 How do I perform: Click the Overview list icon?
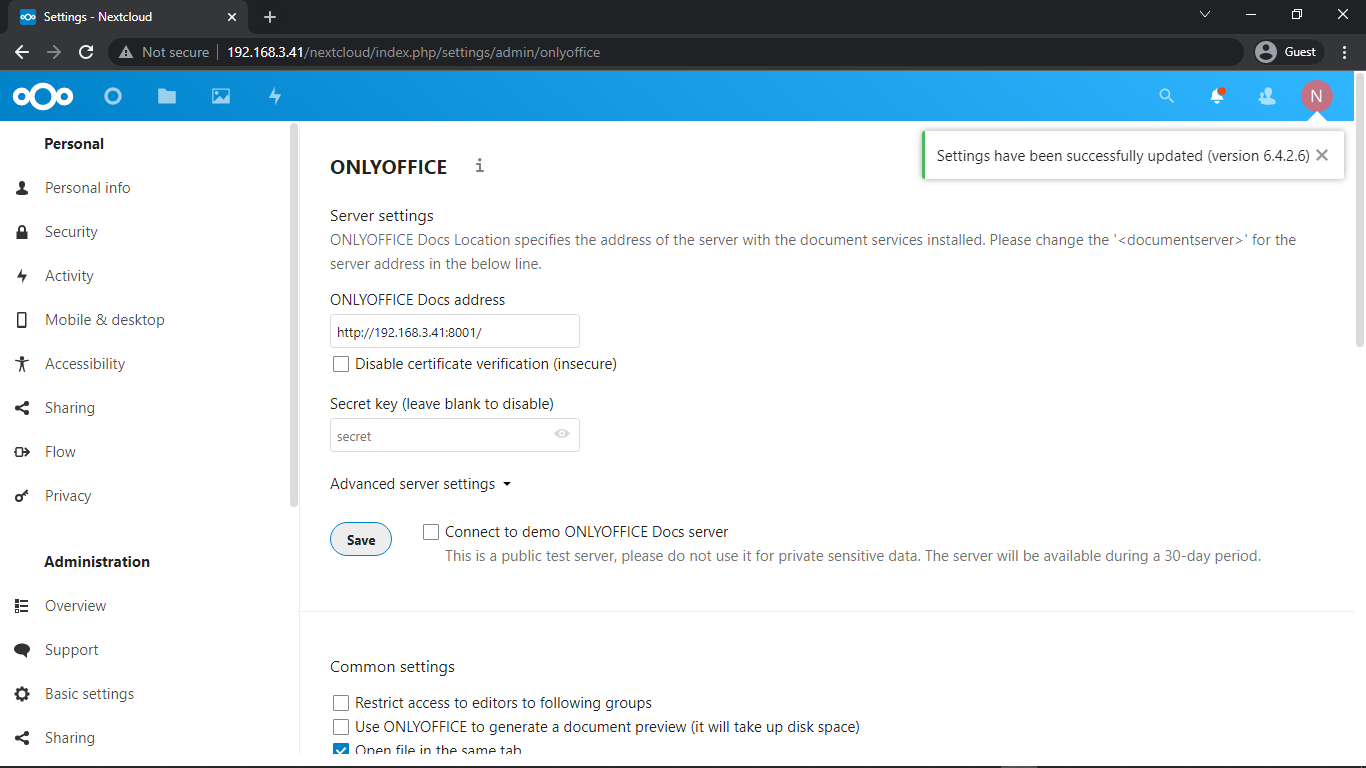22,606
